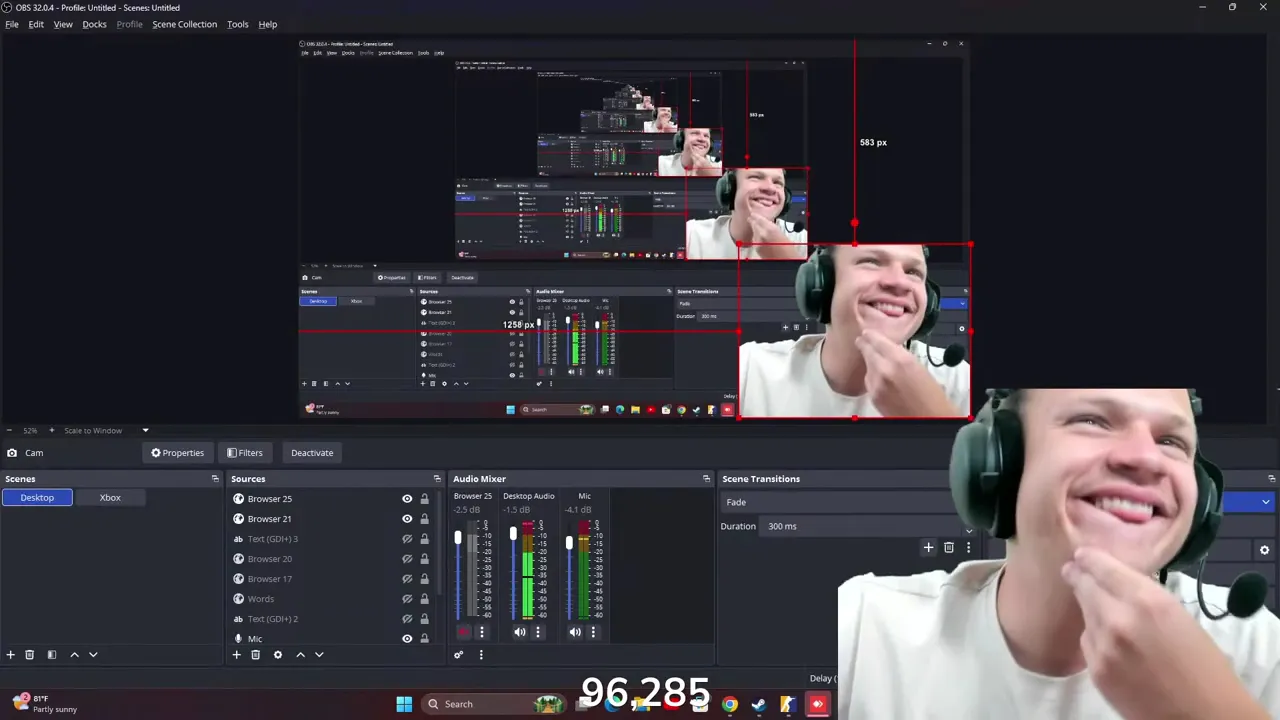Show the Text (GDI+) 3 source
1280x720 pixels.
tap(407, 539)
